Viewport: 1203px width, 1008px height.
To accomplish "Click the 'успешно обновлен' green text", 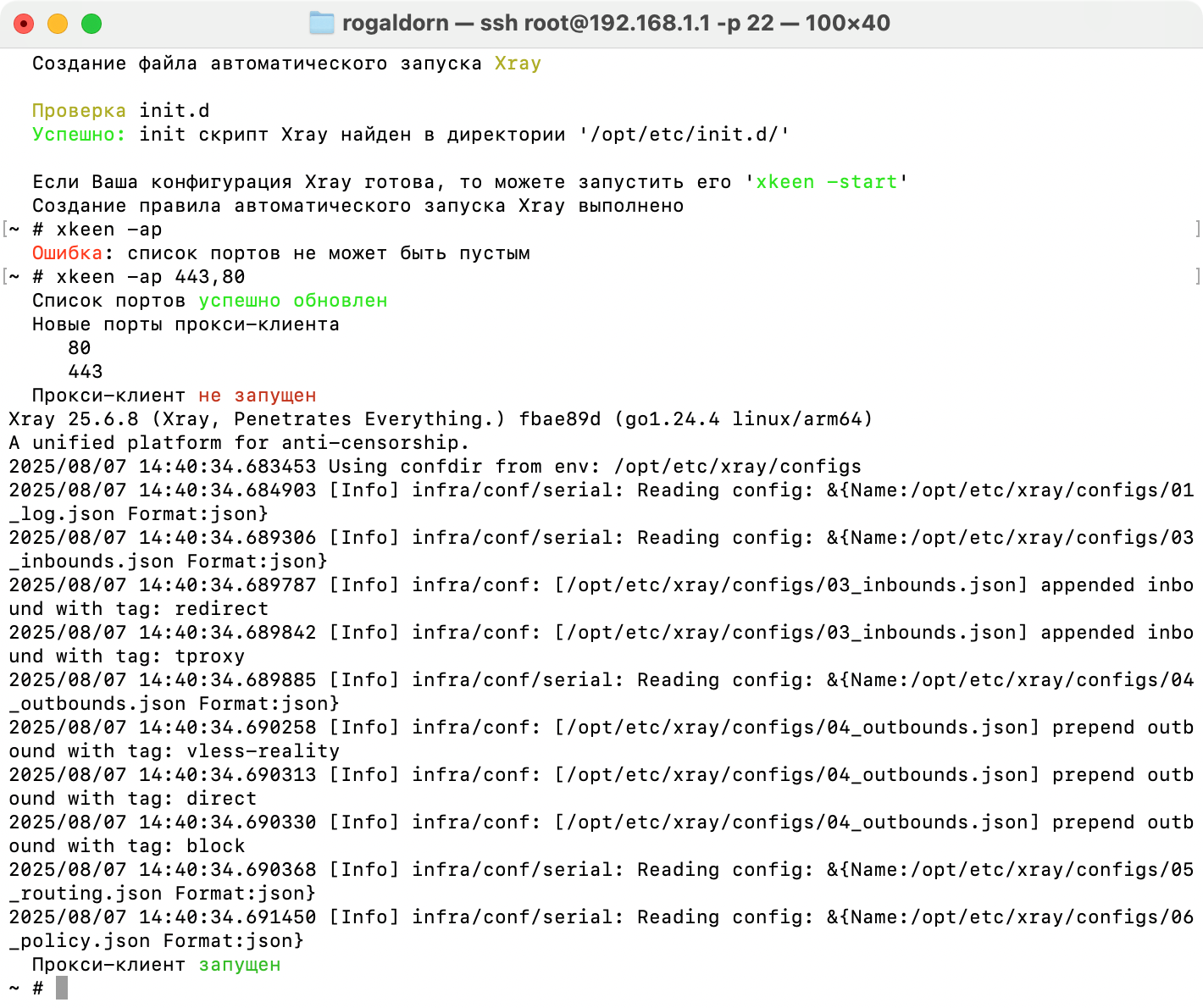I will 293,301.
